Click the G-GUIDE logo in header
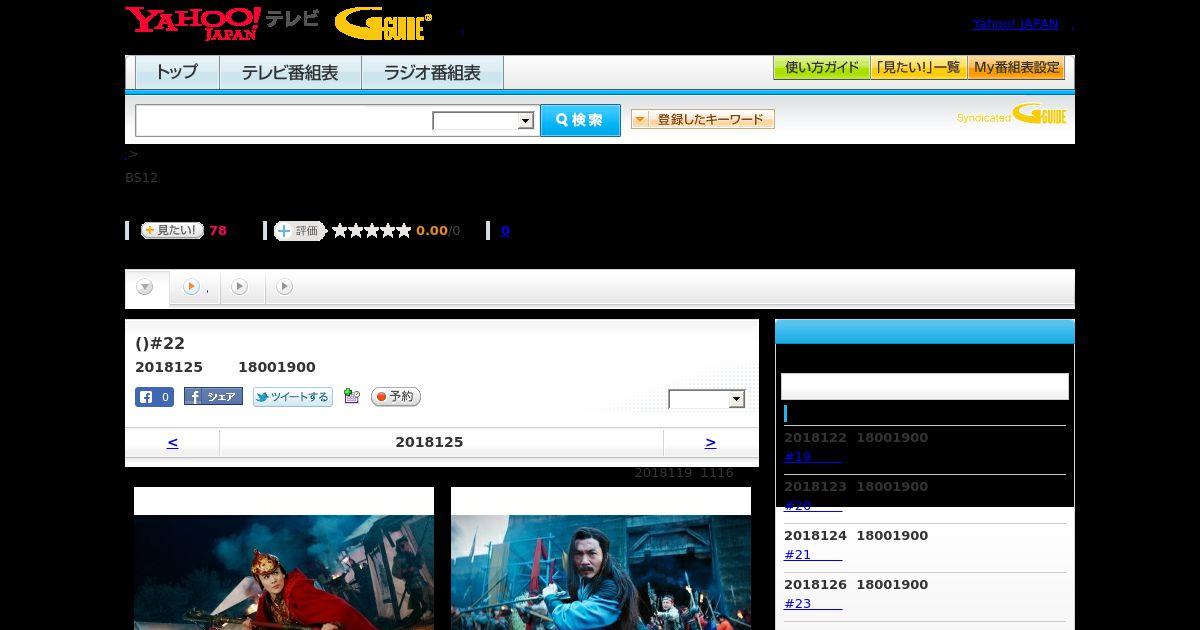The image size is (1200, 630). tap(383, 24)
